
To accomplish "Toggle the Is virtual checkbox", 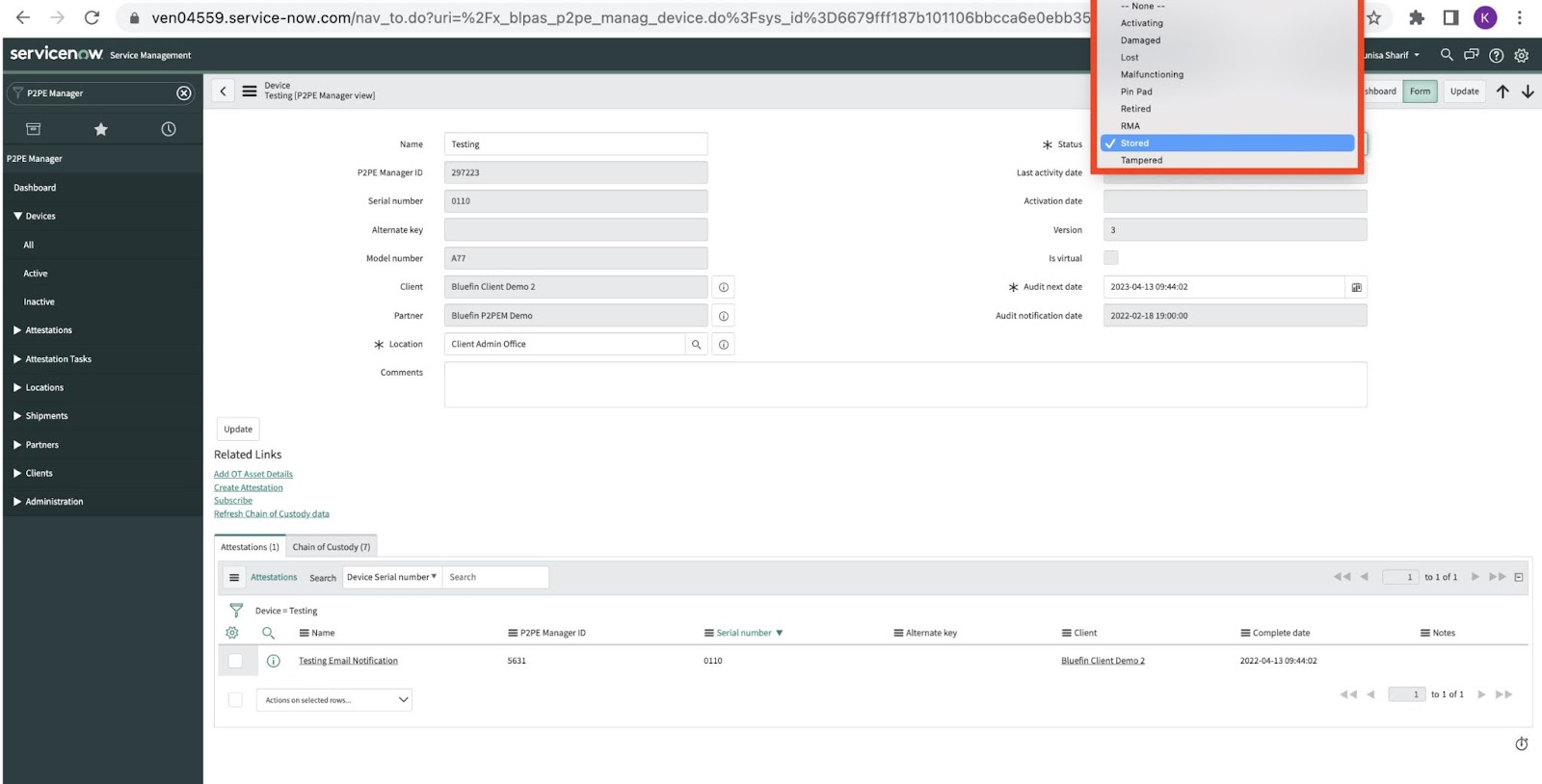I will pos(1111,258).
